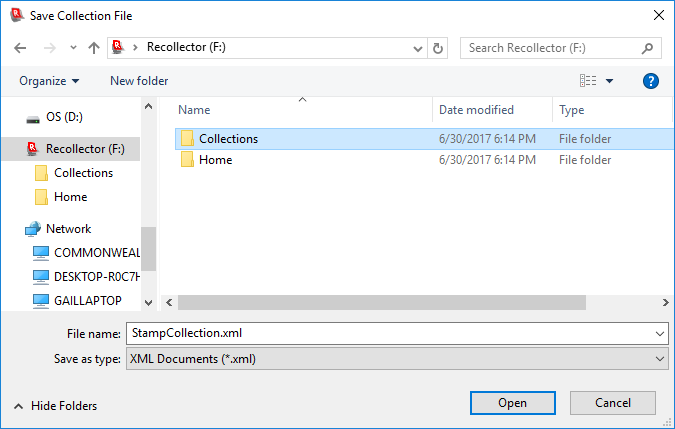Open the view options dropdown arrow

point(609,81)
